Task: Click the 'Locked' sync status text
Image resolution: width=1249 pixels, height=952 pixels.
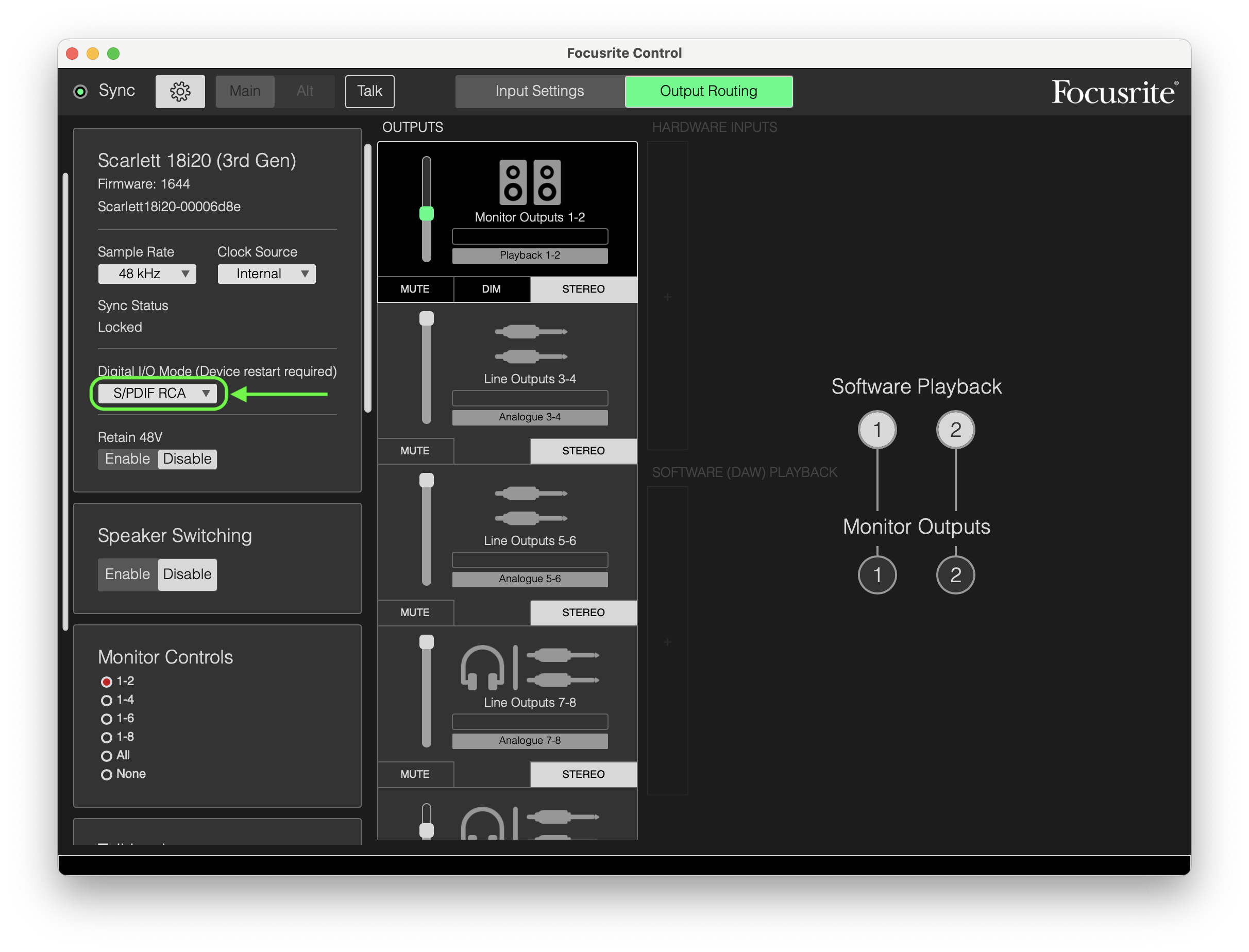Action: [x=120, y=328]
